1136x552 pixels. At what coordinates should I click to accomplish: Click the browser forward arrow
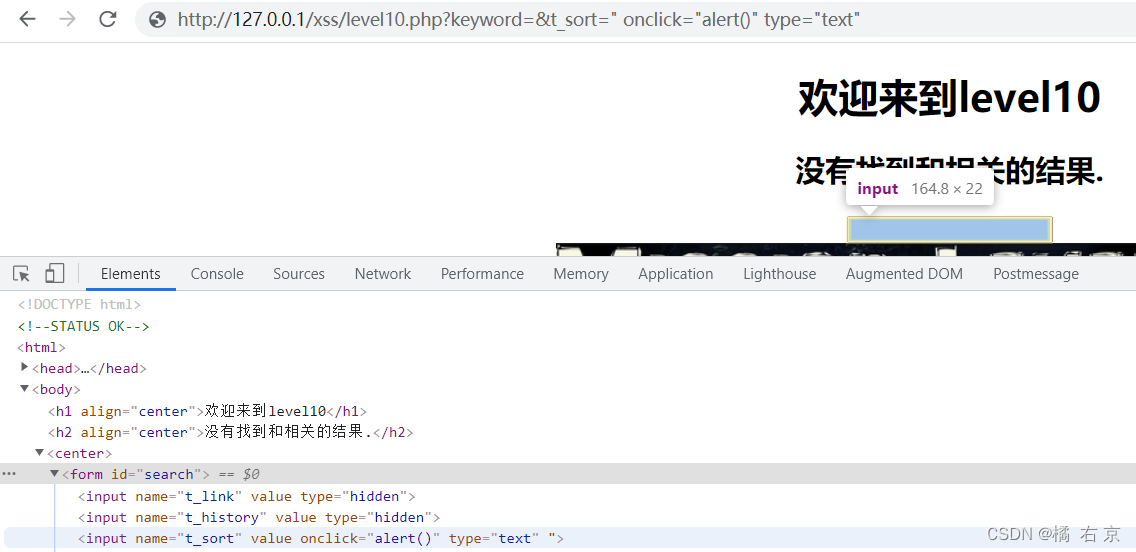click(67, 20)
